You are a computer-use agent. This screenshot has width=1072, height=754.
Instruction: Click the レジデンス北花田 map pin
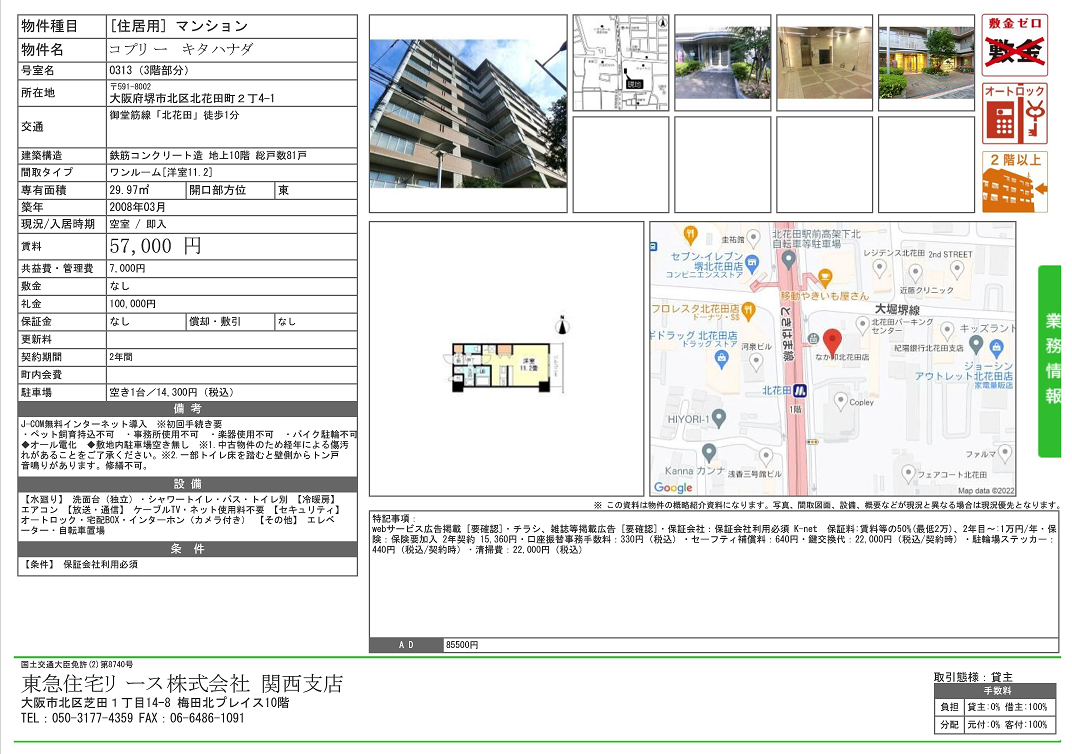[880, 269]
